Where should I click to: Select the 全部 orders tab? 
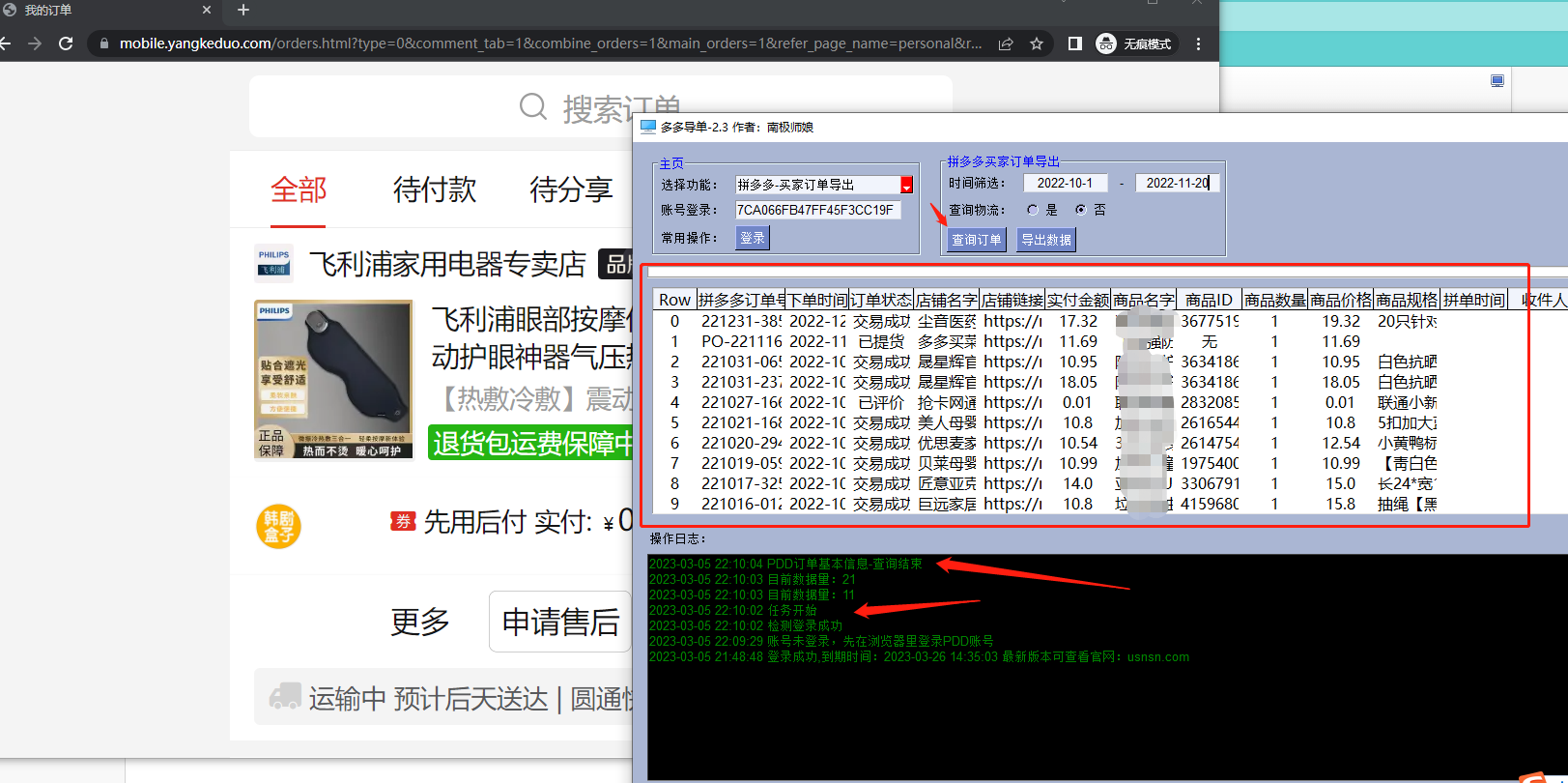[299, 189]
